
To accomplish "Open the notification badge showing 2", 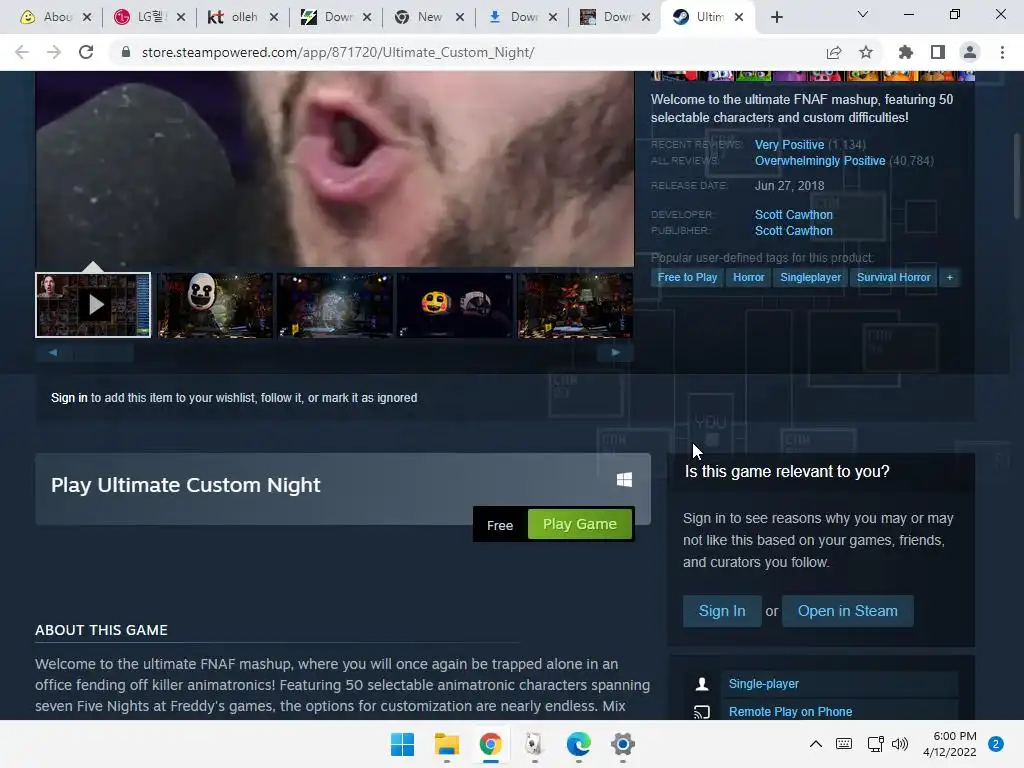I will pyautogui.click(x=996, y=744).
